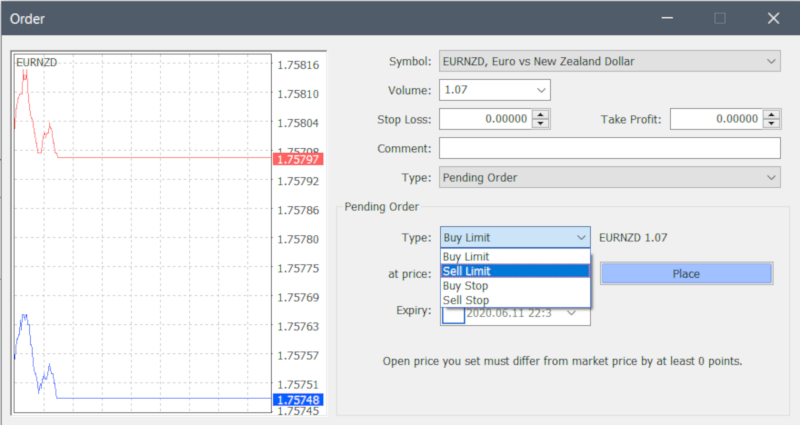The image size is (800, 425).
Task: Click the red ask price label 1.75797
Action: click(x=298, y=158)
